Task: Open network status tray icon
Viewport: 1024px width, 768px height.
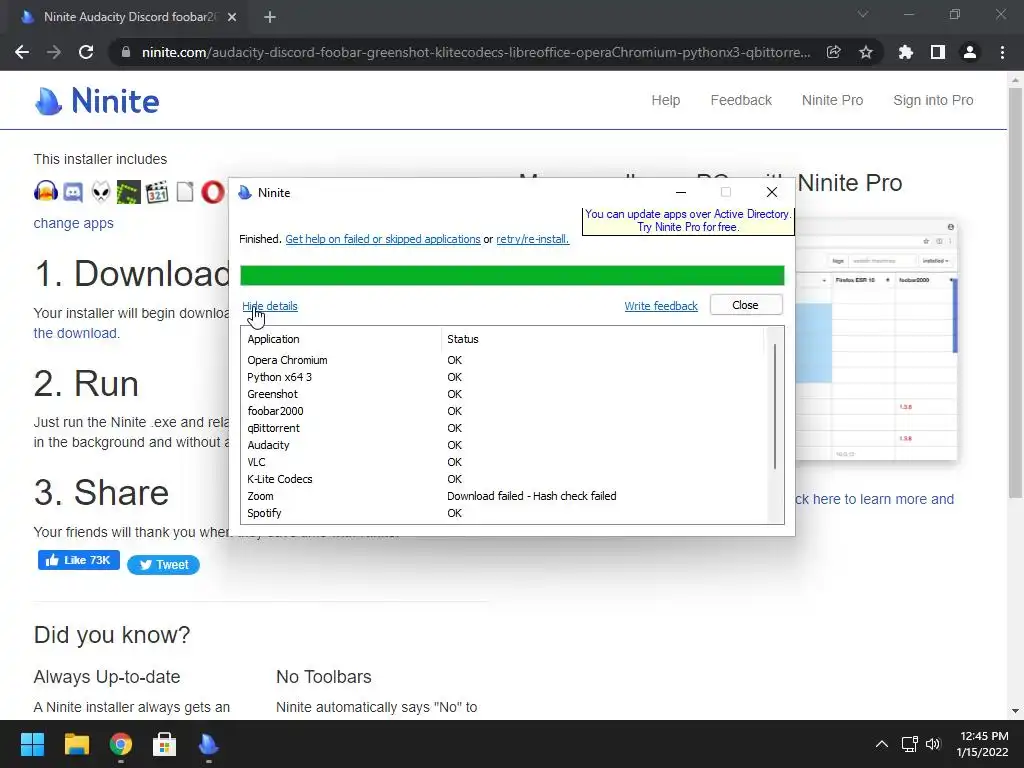Action: pos(909,744)
